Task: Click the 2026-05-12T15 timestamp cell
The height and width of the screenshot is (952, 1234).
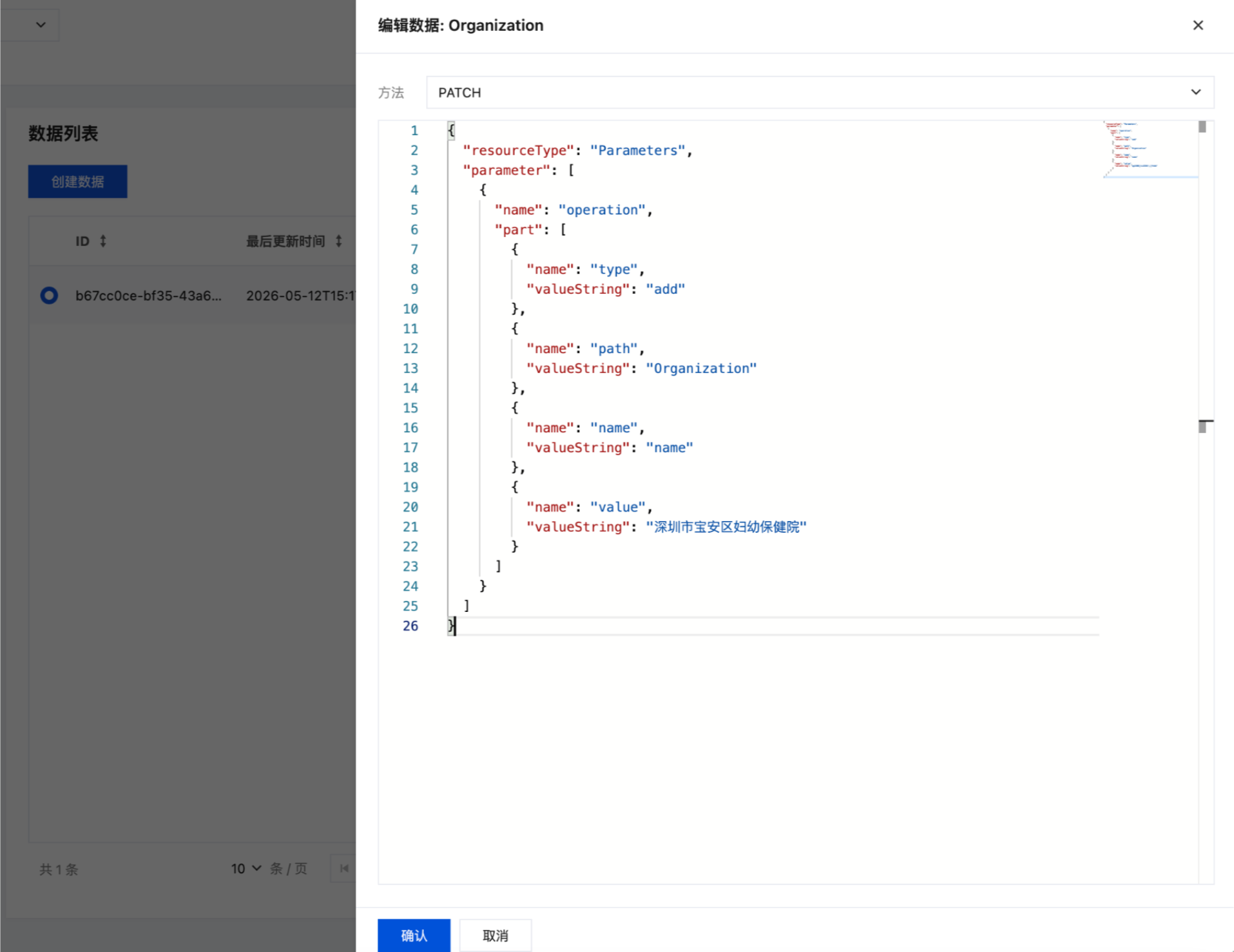Action: (300, 296)
